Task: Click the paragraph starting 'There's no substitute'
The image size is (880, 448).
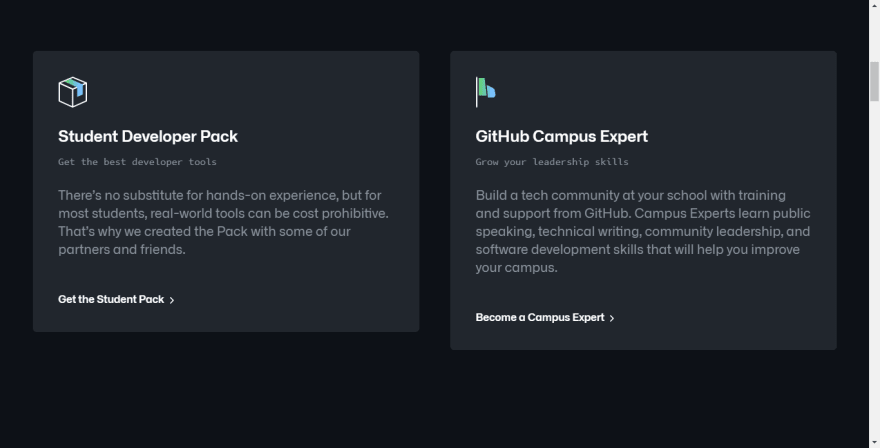Action: point(223,222)
